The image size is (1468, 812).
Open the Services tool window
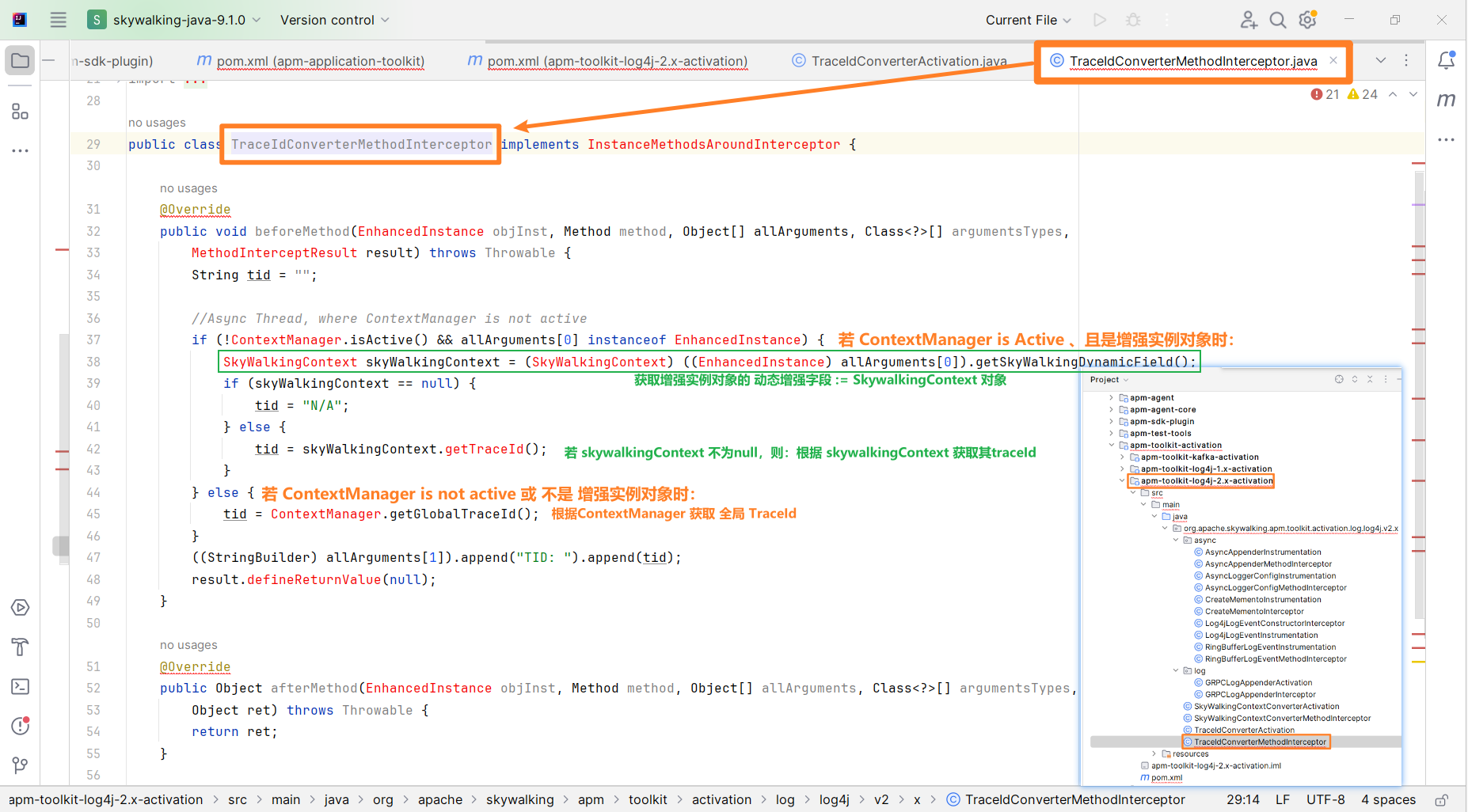21,608
